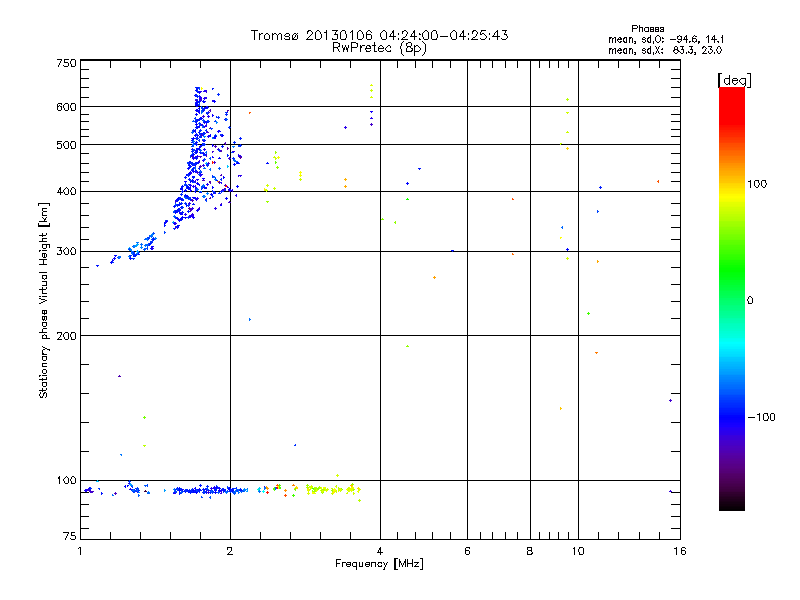
Task: Click the height axis '100' km tick label
Action: (x=66, y=480)
